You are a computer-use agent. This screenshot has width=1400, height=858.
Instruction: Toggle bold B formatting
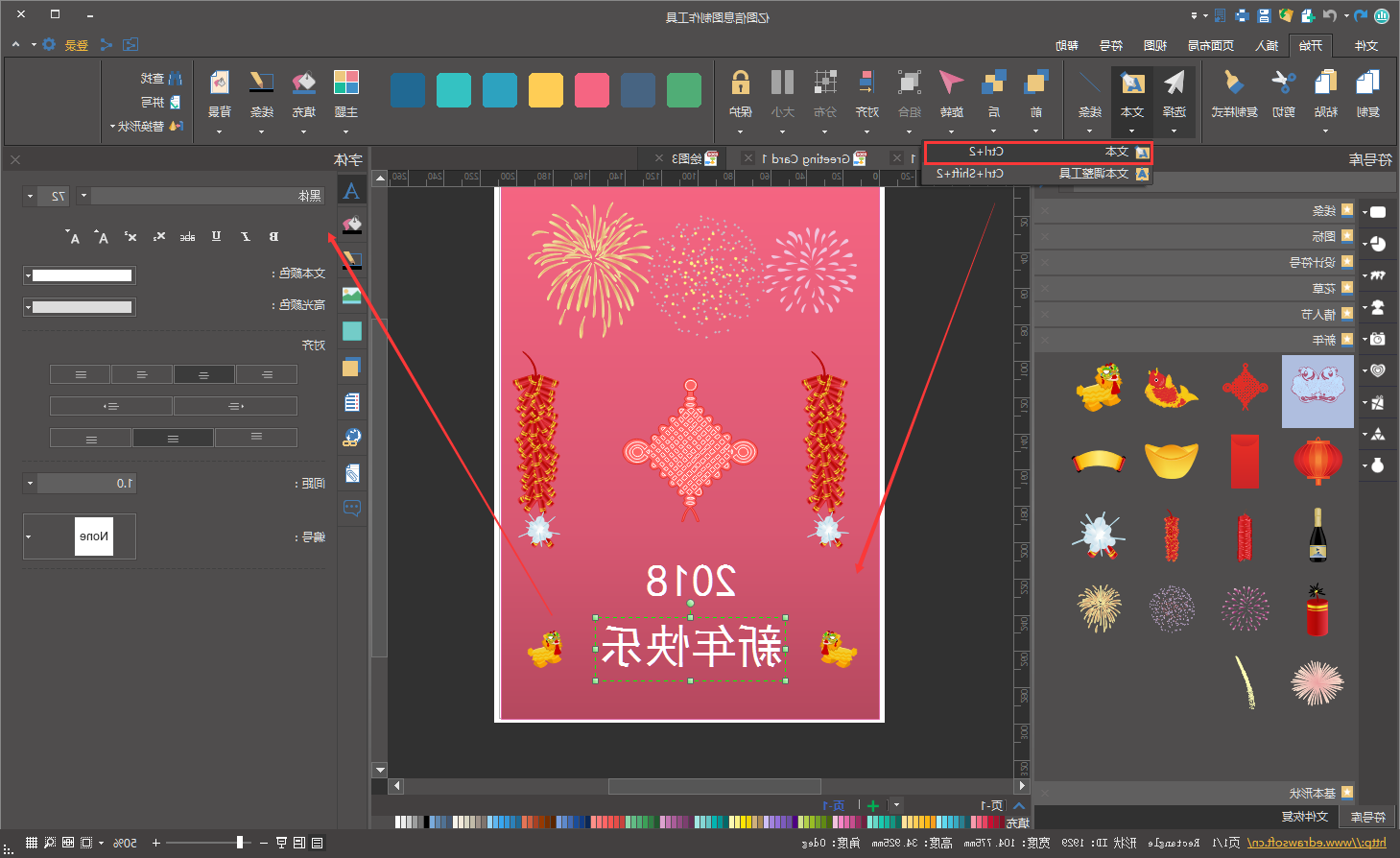click(273, 236)
